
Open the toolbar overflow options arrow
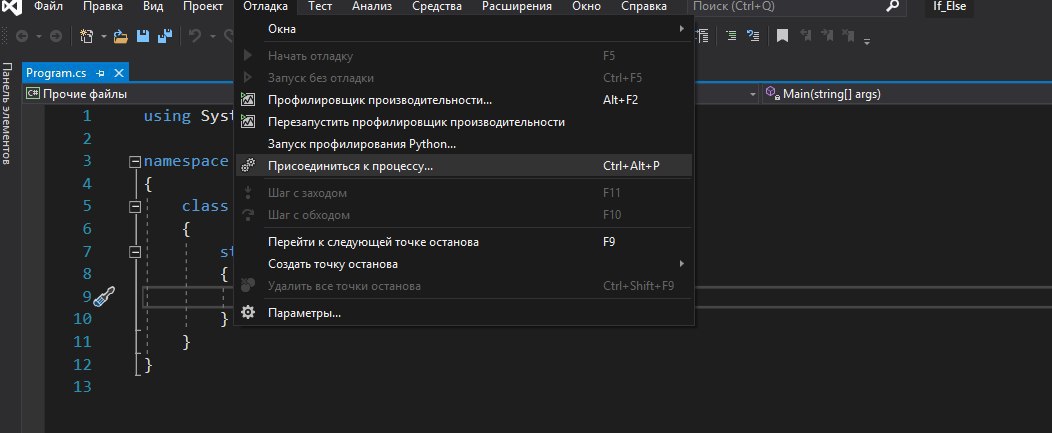pos(867,42)
